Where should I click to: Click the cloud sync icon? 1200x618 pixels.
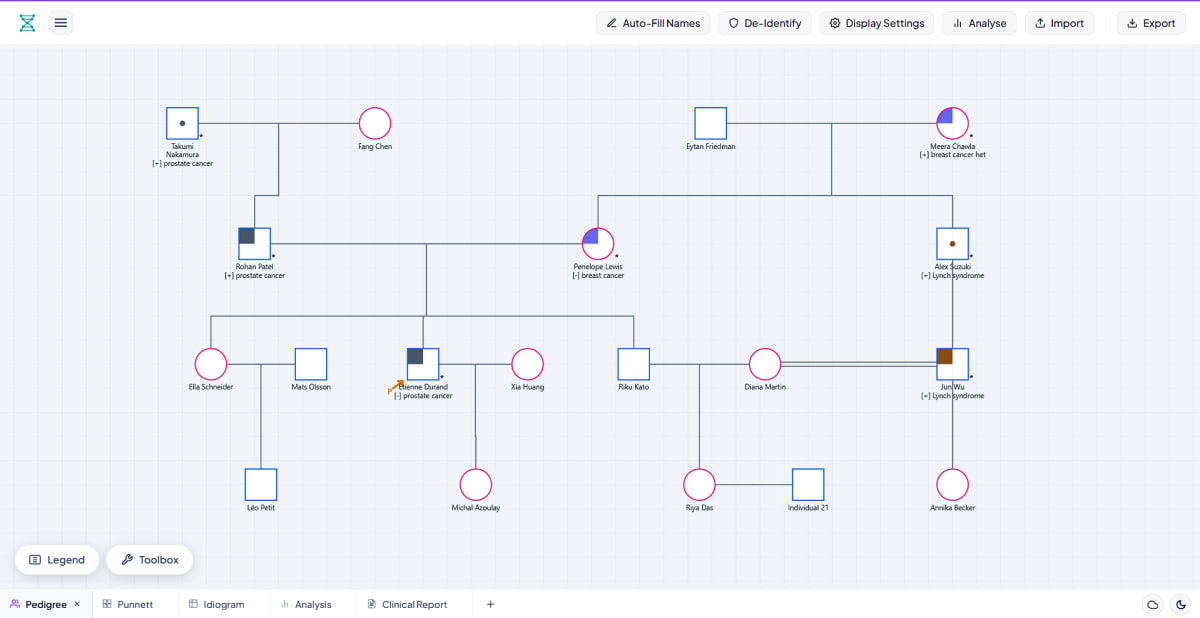(x=1153, y=604)
